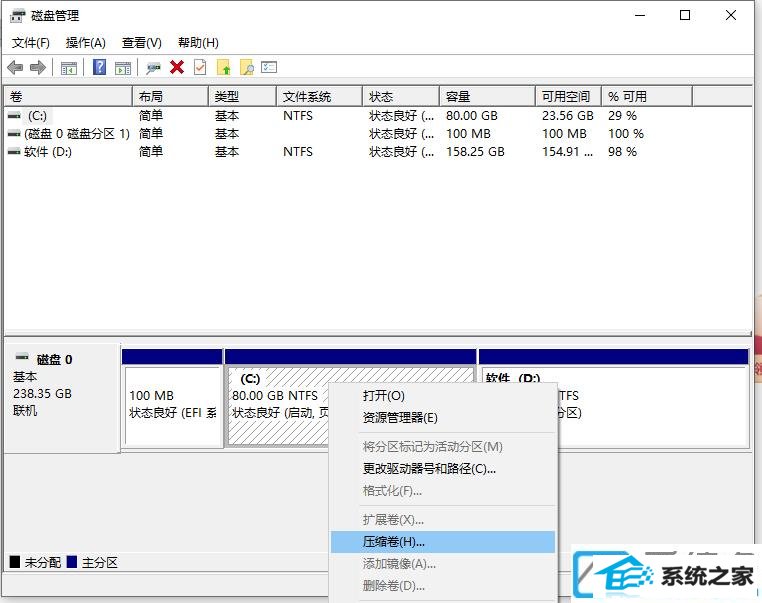Image resolution: width=762 pixels, height=603 pixels.
Task: Sort by the 卷 column header
Action: pyautogui.click(x=68, y=96)
